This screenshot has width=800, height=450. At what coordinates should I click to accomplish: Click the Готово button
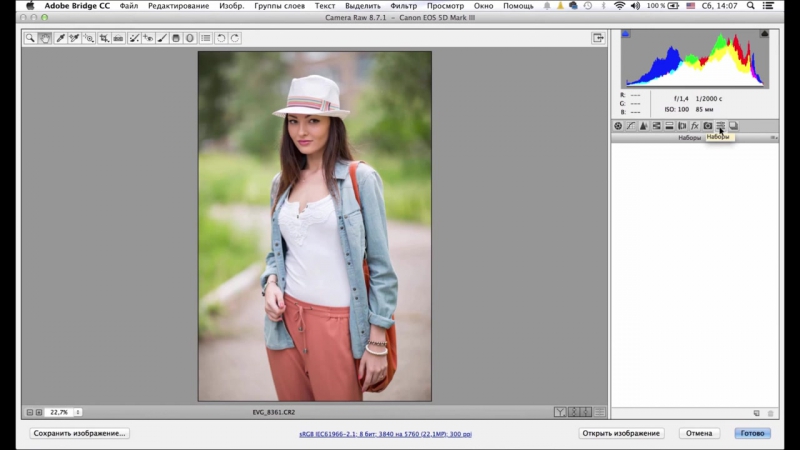tap(753, 433)
